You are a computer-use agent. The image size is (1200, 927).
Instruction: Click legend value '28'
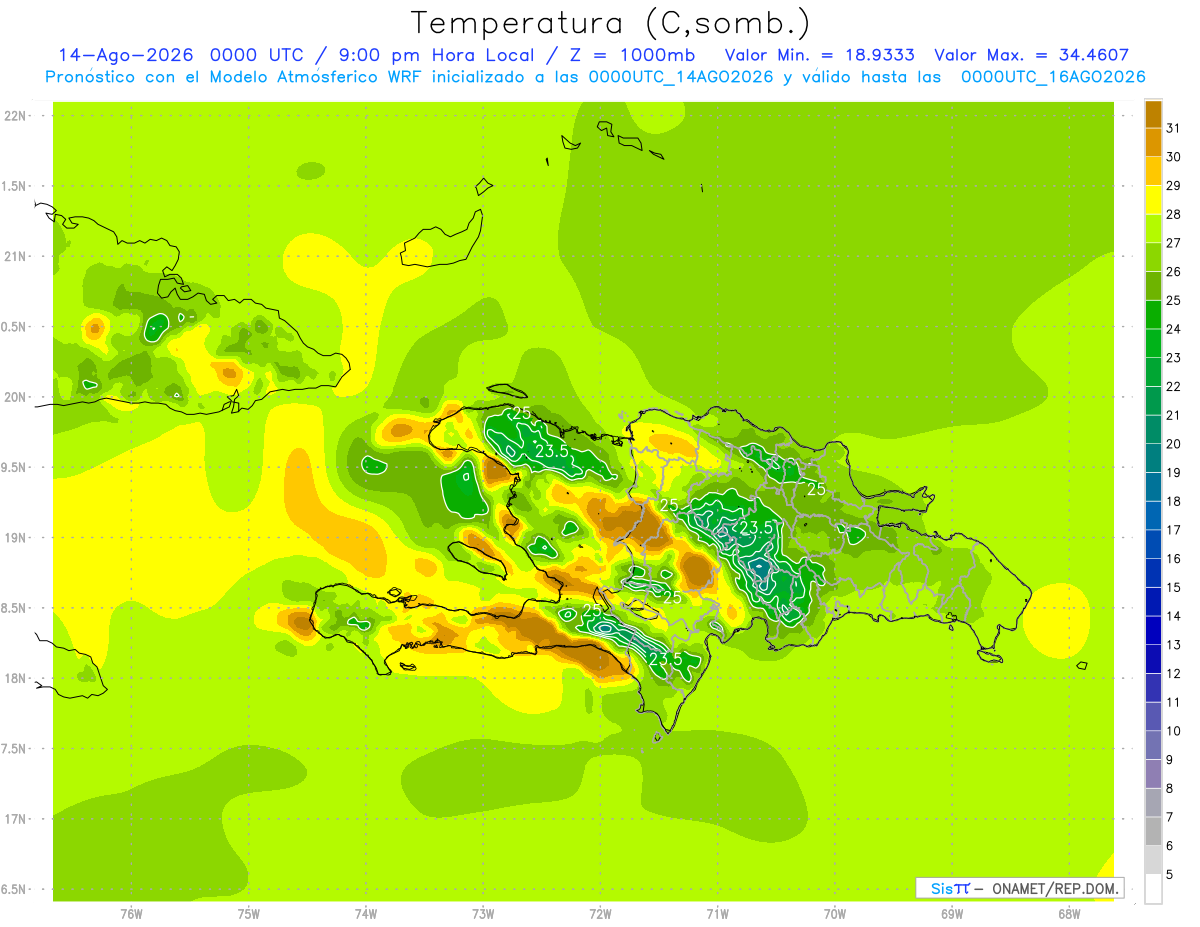pos(1173,214)
